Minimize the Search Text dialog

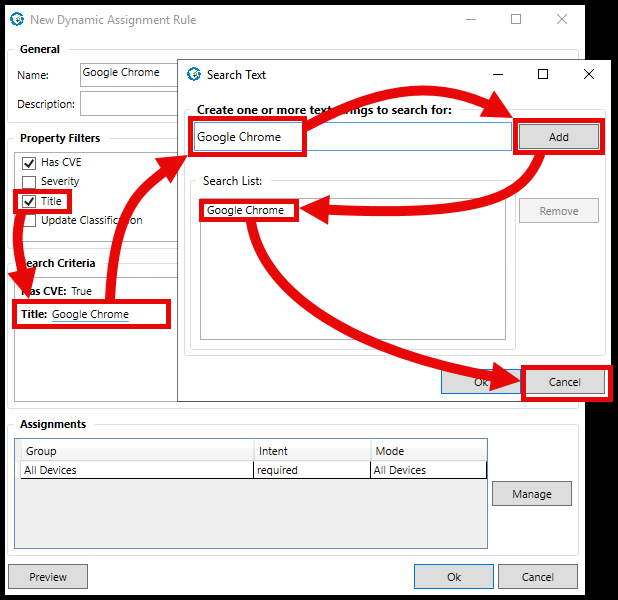coord(498,74)
